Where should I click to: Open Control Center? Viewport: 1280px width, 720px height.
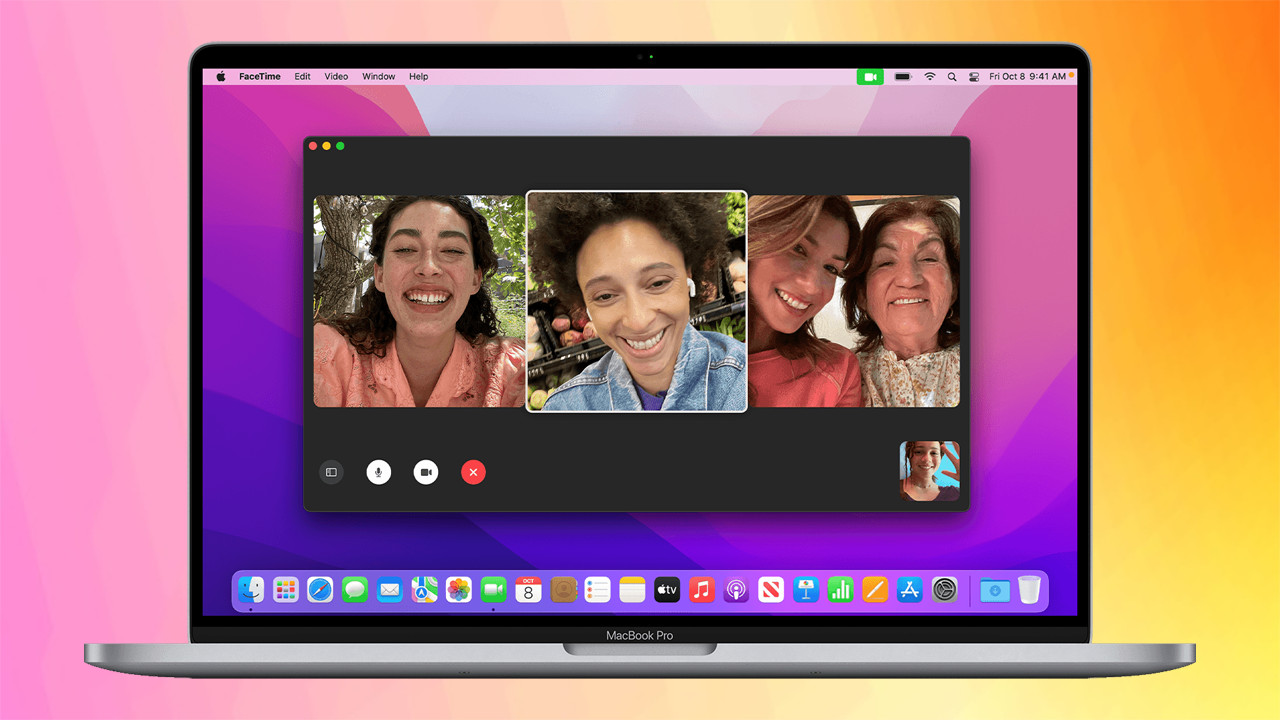point(973,76)
